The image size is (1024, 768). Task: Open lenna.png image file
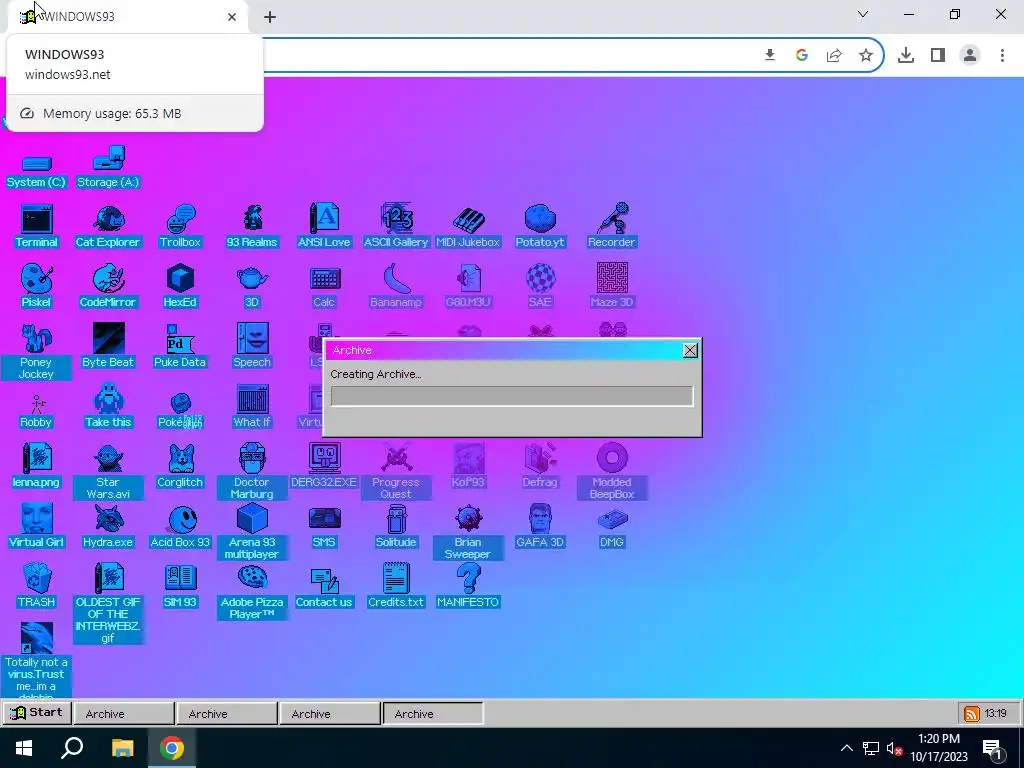coord(37,466)
